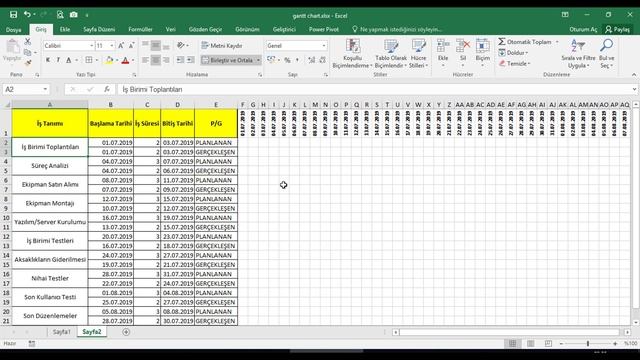This screenshot has width=640, height=360.
Task: Apply yellow fill color to cells
Action: click(109, 60)
